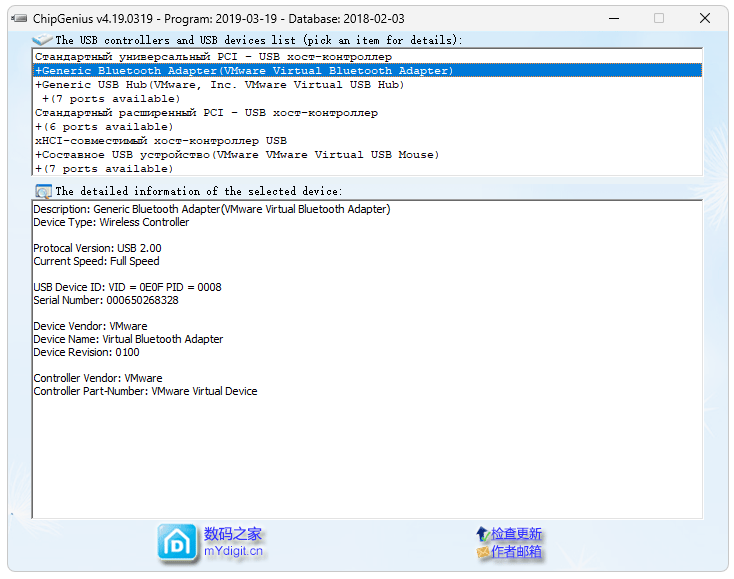This screenshot has width=734, height=579.
Task: Select the indented '+(7 ports available)' row under USB Hub
Action: click(x=367, y=99)
